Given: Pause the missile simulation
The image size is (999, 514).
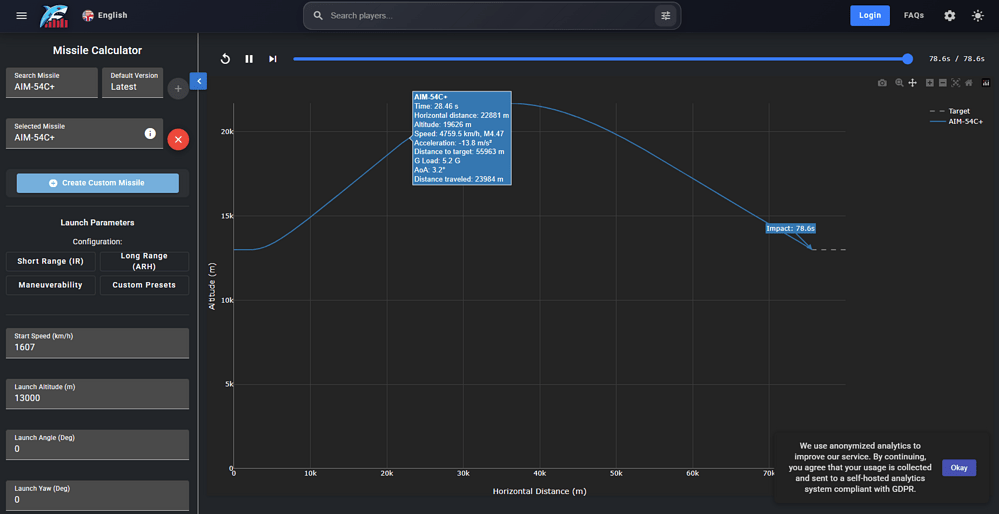Looking at the screenshot, I should click(x=249, y=59).
